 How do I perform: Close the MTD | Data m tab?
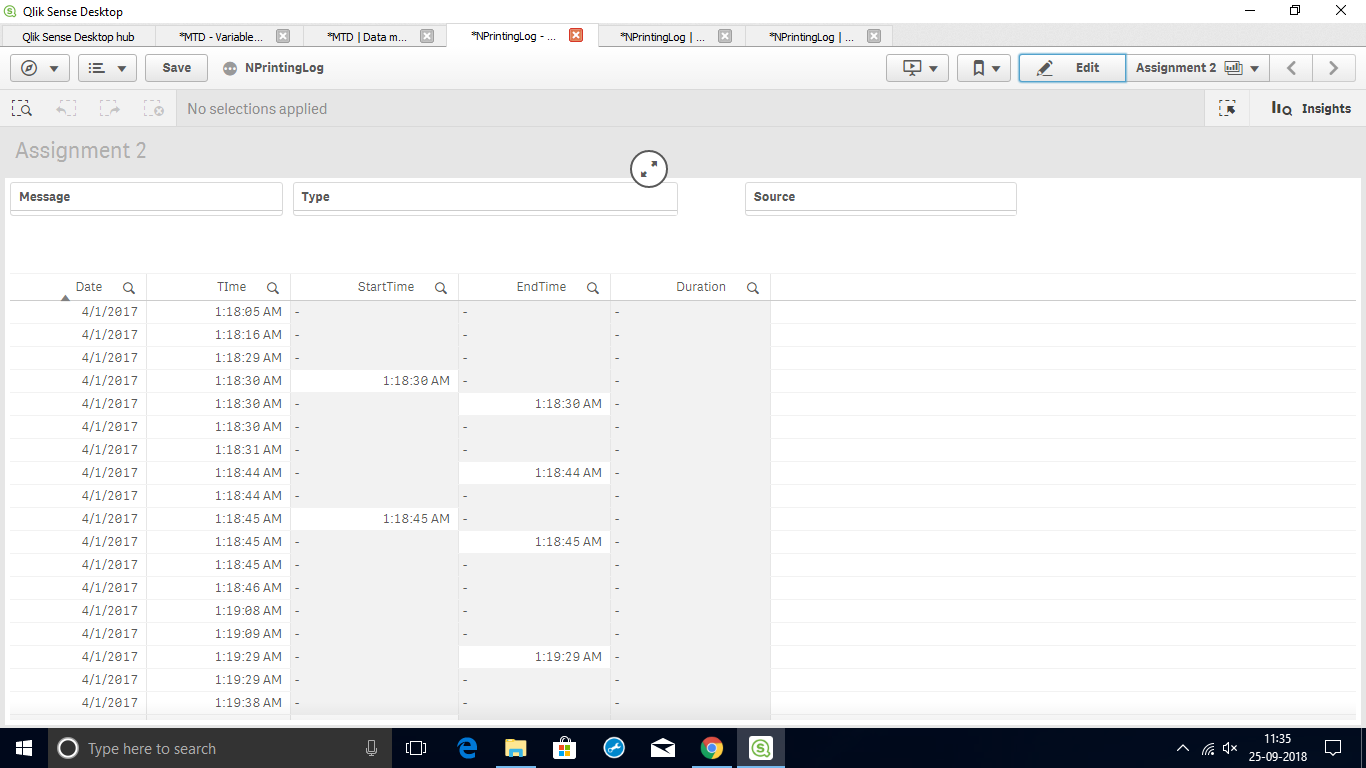(x=427, y=36)
